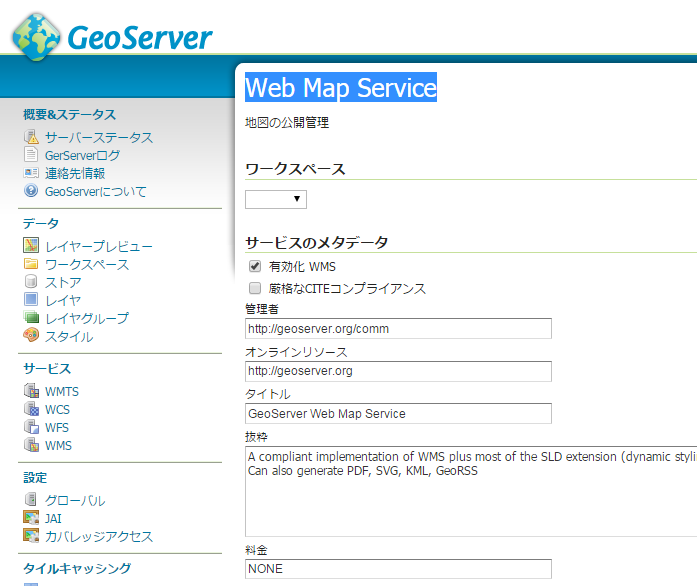697x586 pixels.
Task: Click the レイヤープレビュー icon
Action: coord(31,246)
